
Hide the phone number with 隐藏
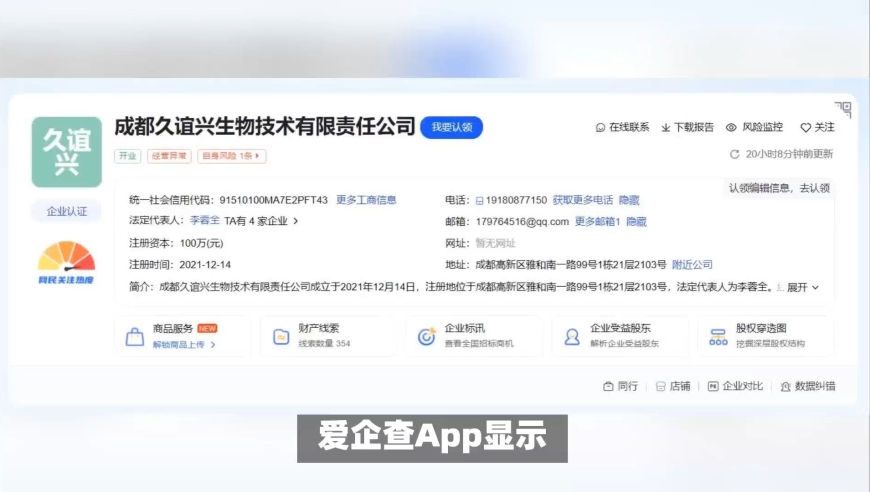click(629, 200)
